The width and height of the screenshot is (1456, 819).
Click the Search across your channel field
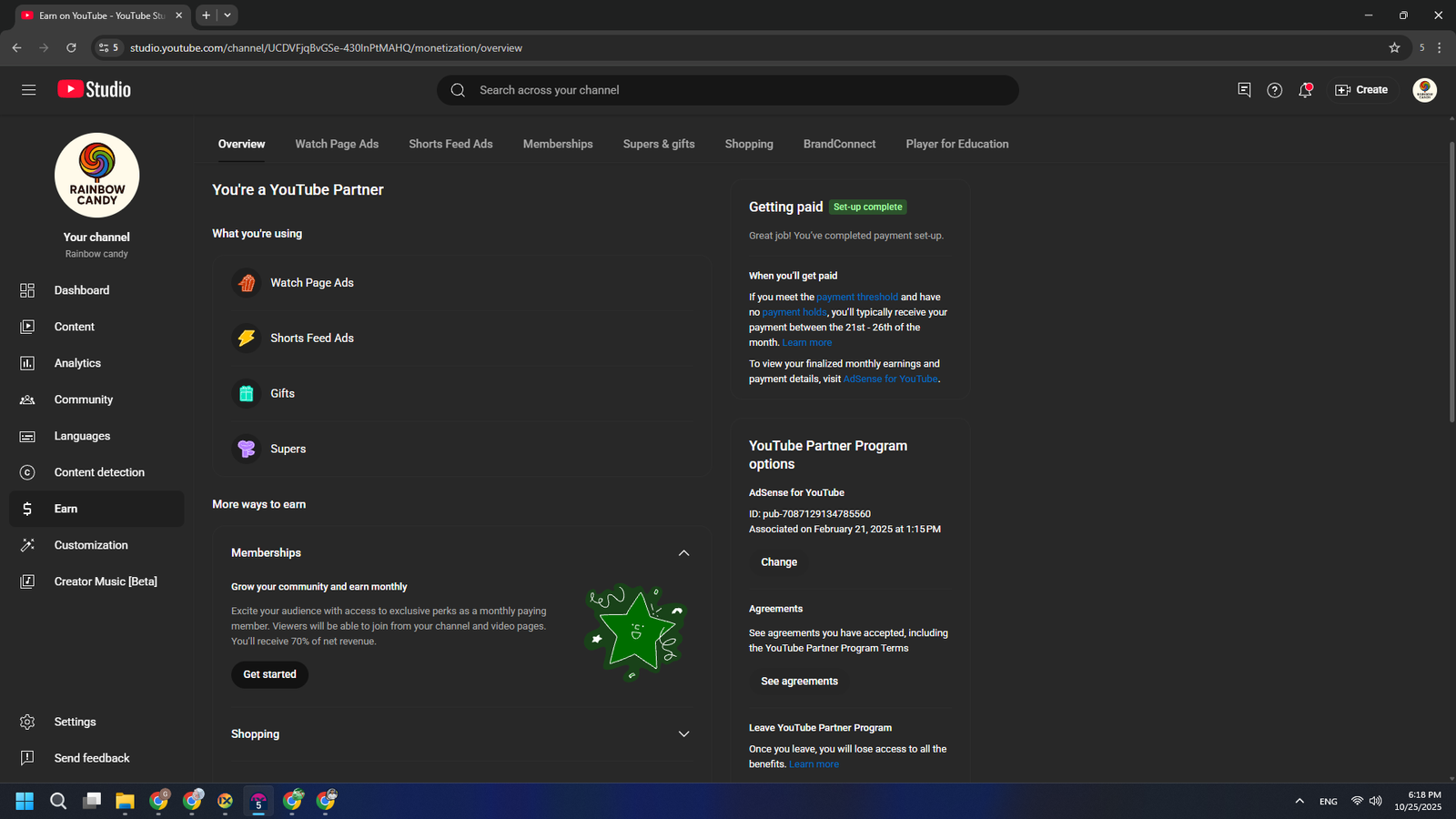(728, 90)
